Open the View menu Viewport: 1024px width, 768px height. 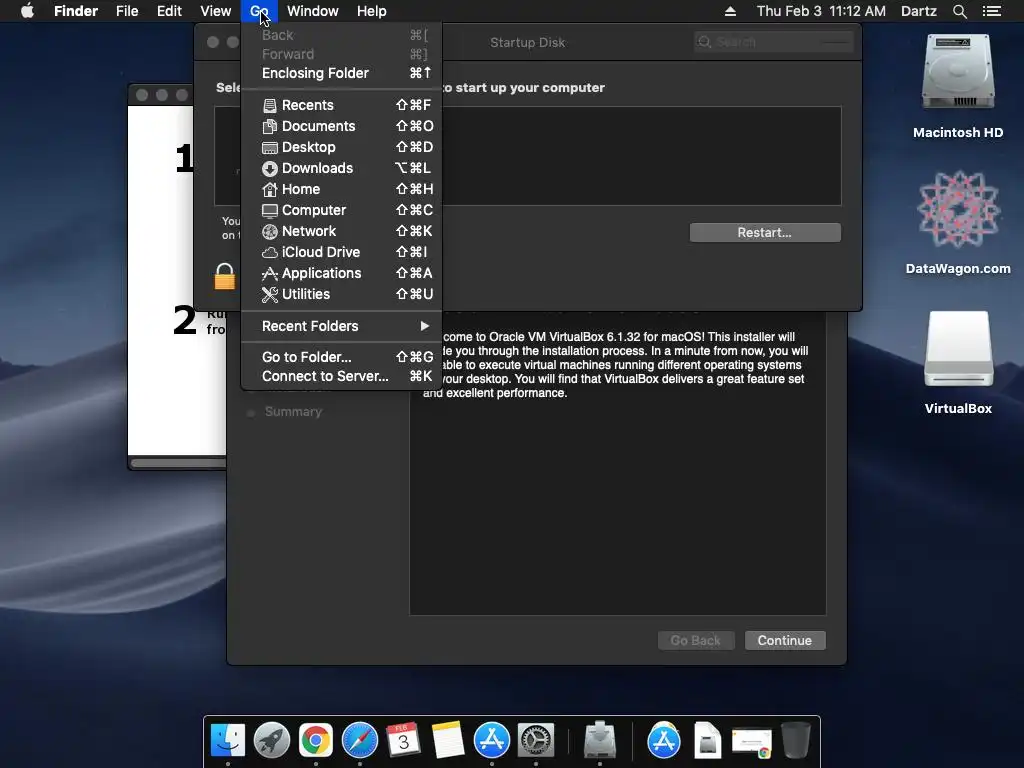tap(216, 11)
